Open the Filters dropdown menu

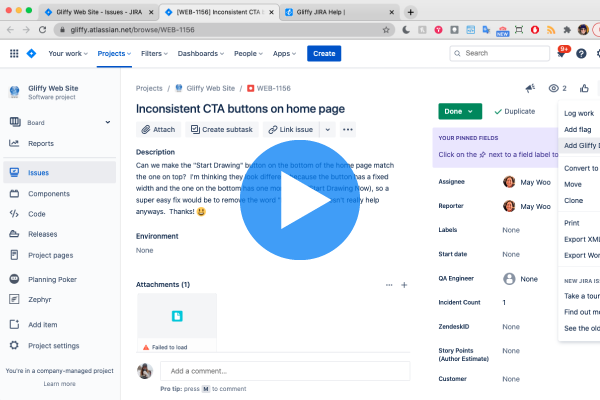click(154, 54)
